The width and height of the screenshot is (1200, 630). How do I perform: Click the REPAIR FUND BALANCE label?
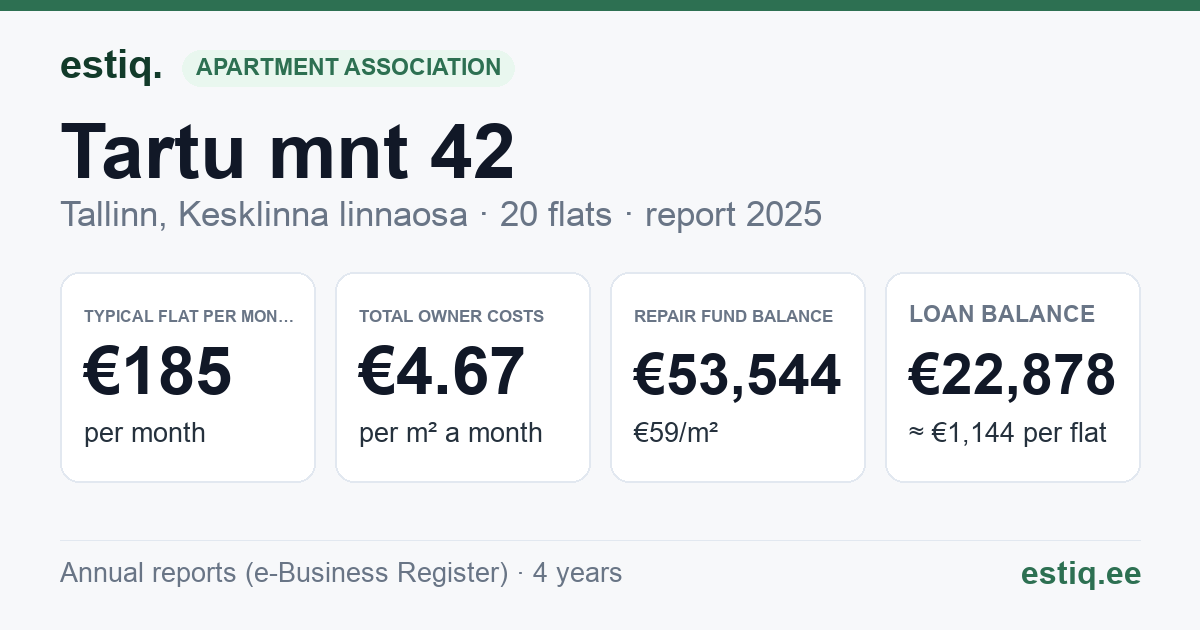pos(733,316)
